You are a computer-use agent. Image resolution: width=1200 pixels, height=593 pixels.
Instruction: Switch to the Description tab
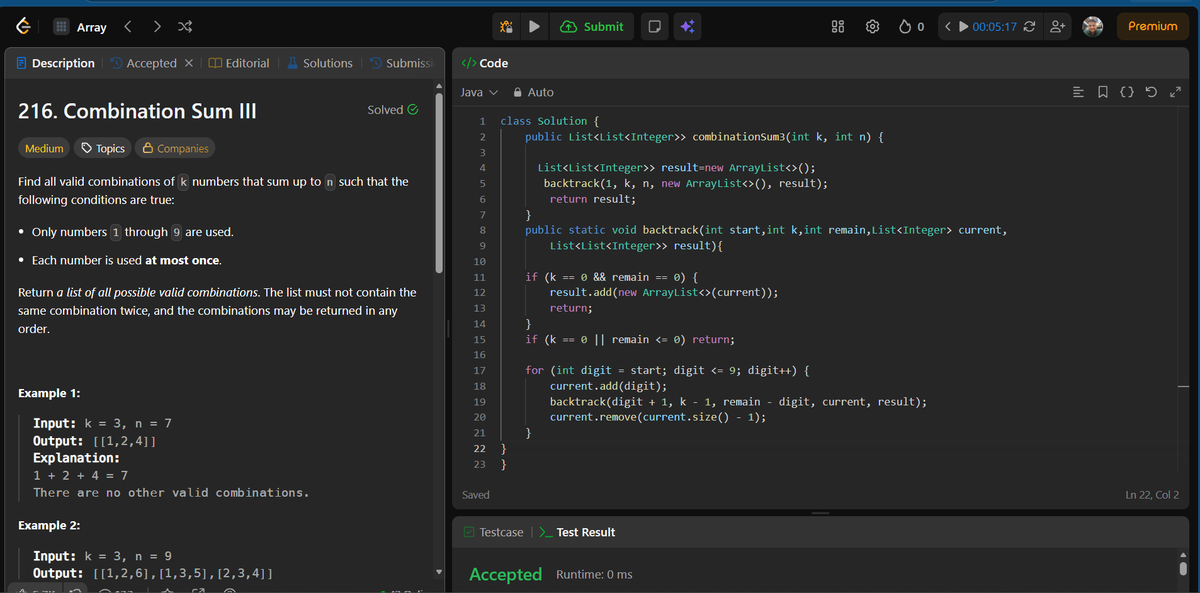[x=55, y=63]
